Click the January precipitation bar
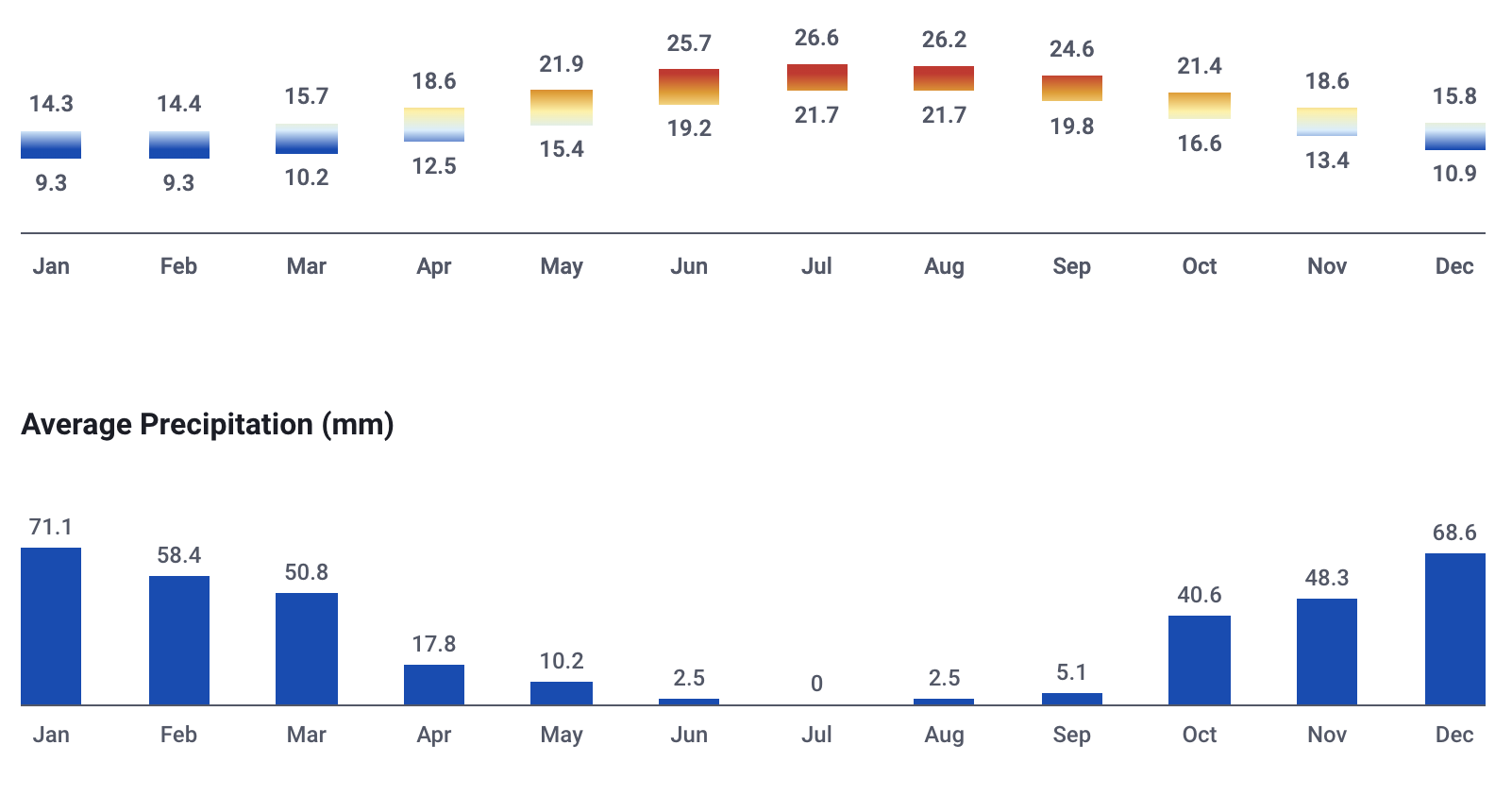The width and height of the screenshot is (1512, 796). pyautogui.click(x=51, y=626)
